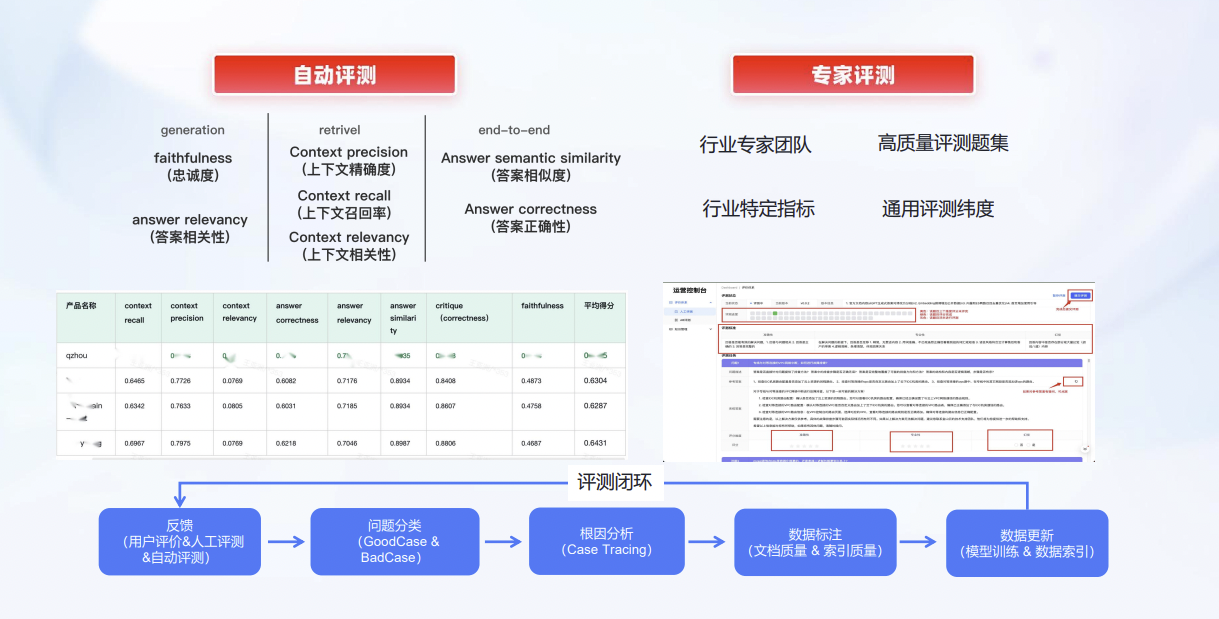Viewport: 1219px width, 619px height.
Task: Click the blue submit button in console top right
Action: (1080, 296)
